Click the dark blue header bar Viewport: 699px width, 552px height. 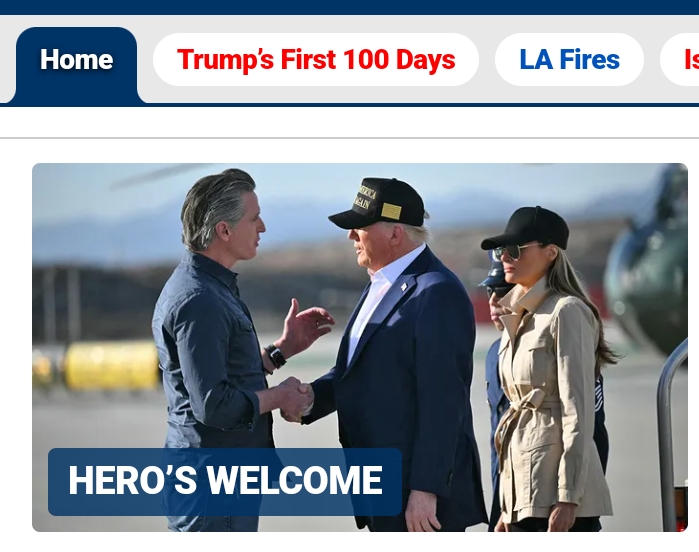[x=350, y=7]
